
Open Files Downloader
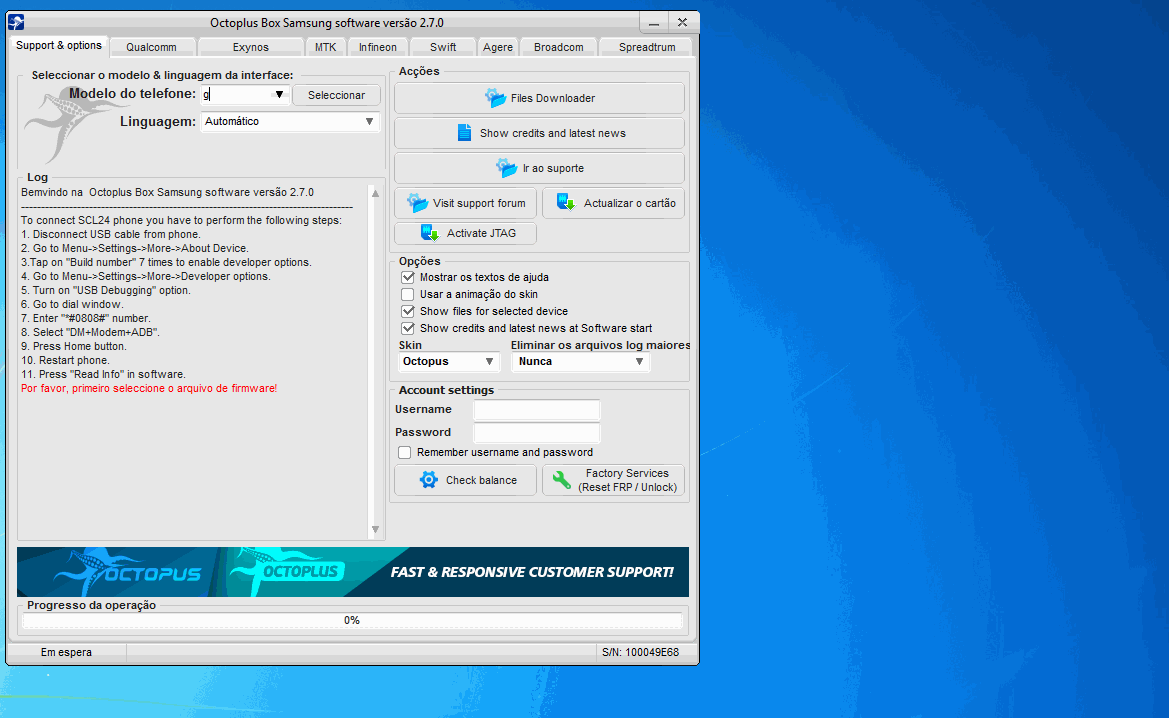coord(540,98)
